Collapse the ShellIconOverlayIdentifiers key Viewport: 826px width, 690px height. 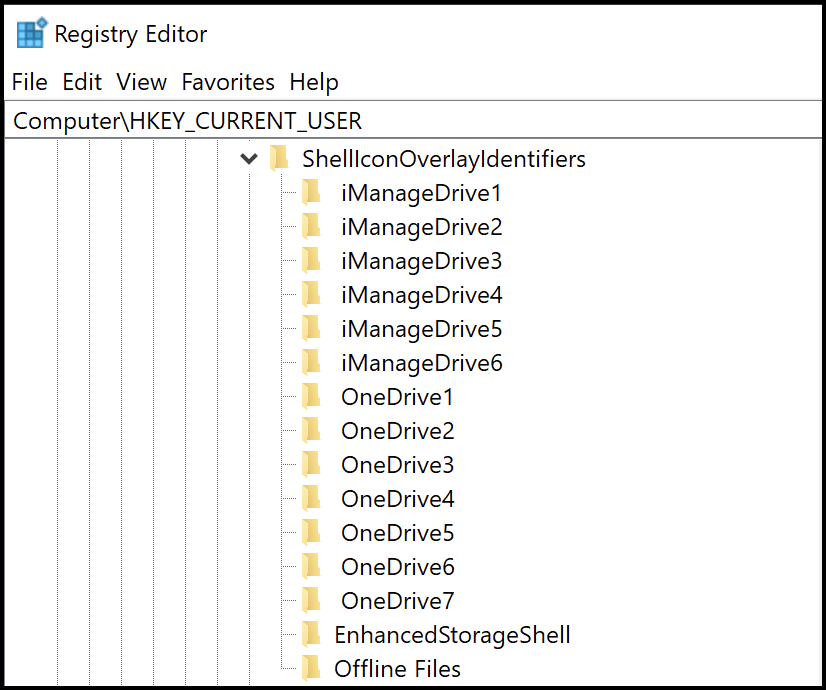pyautogui.click(x=248, y=159)
